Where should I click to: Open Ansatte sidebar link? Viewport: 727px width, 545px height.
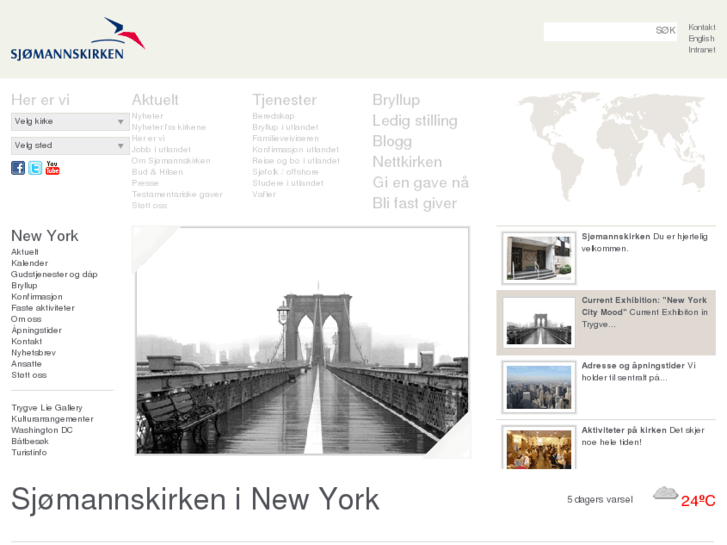26,364
